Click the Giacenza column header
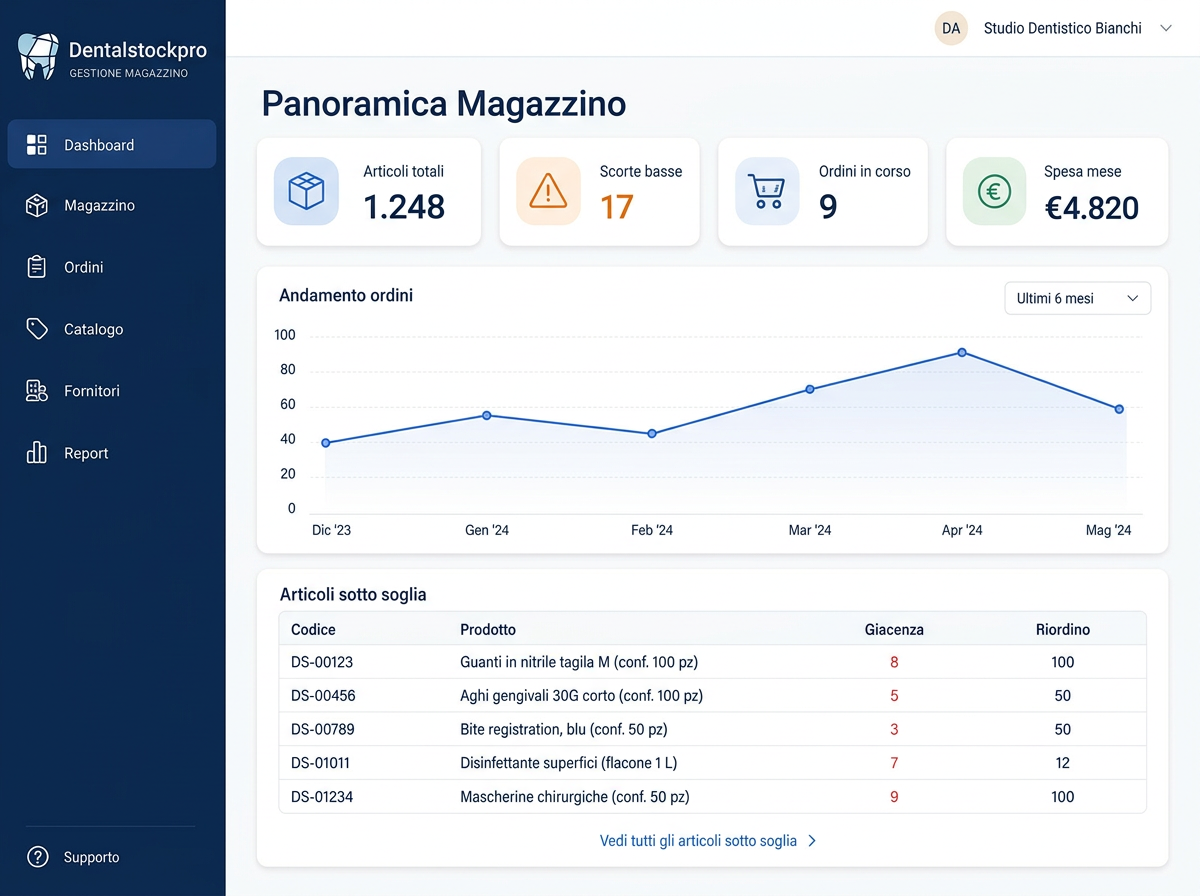The width and height of the screenshot is (1200, 896). [894, 630]
